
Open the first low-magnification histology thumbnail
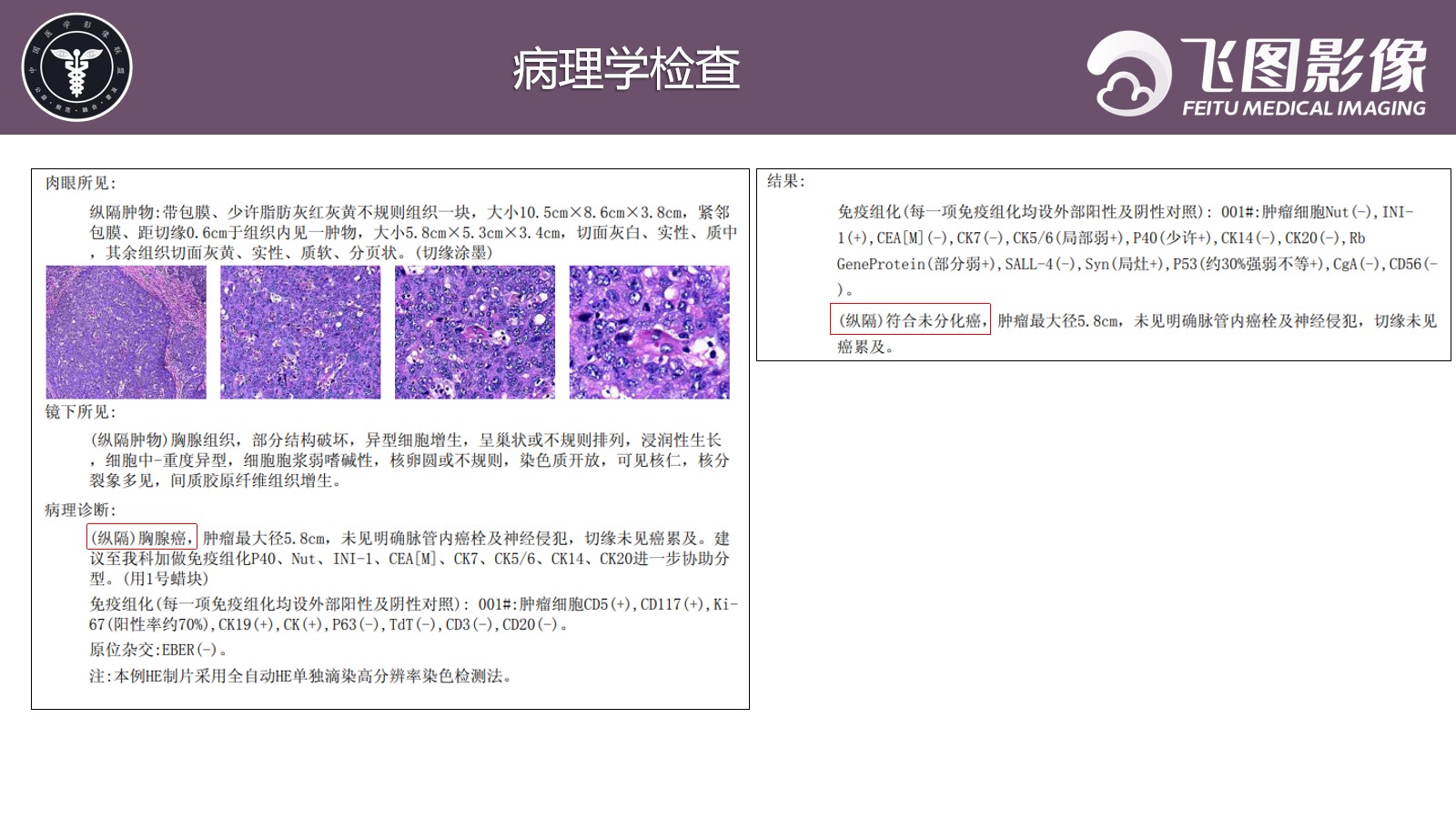(126, 332)
